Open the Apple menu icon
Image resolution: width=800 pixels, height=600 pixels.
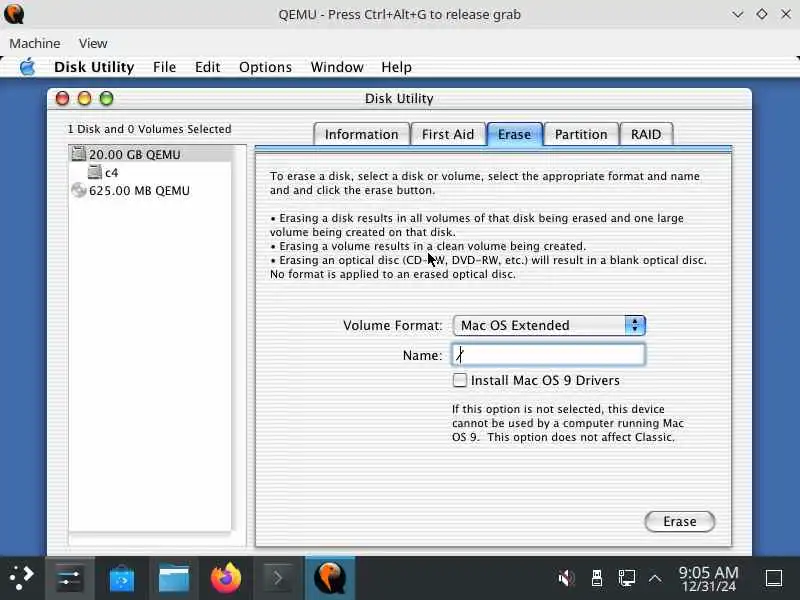(x=28, y=67)
